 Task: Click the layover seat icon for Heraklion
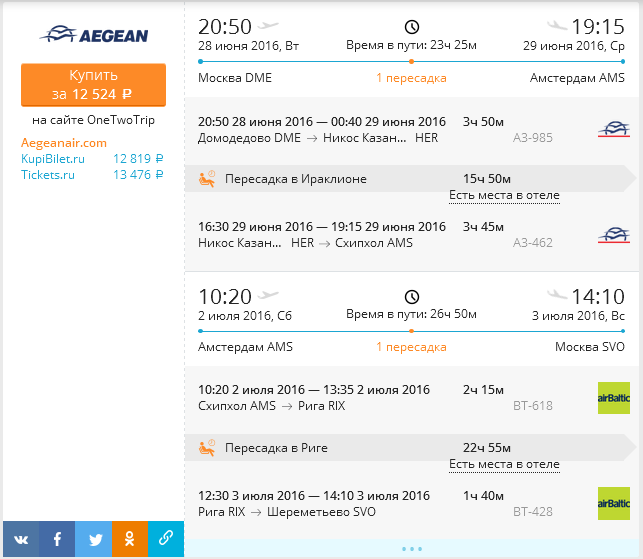pyautogui.click(x=207, y=179)
